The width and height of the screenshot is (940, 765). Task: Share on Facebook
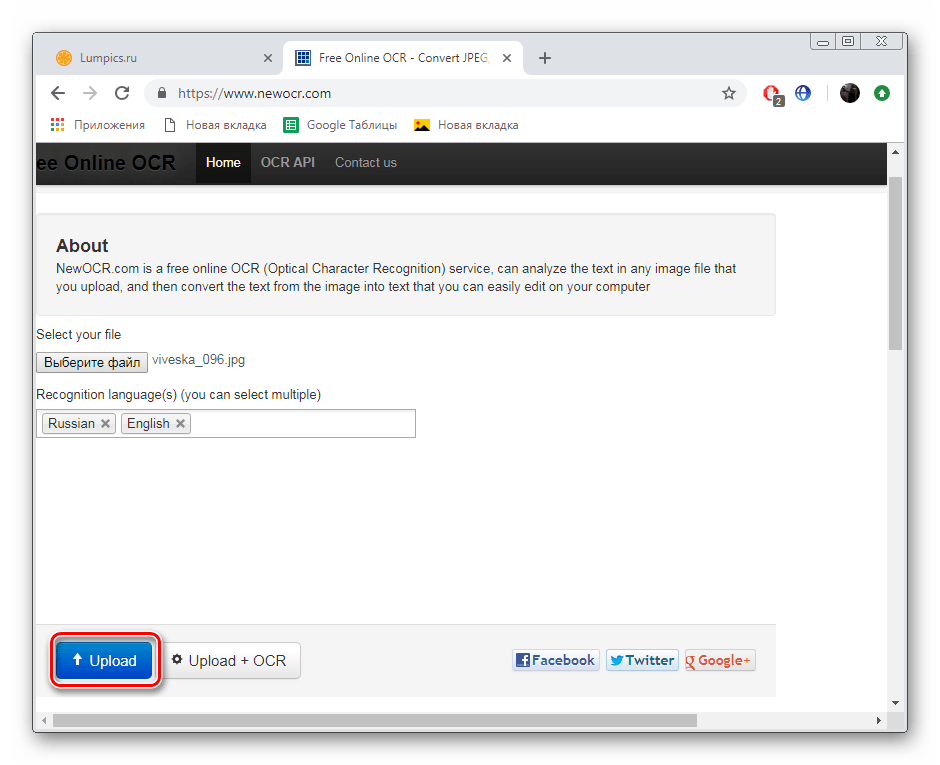[x=556, y=660]
